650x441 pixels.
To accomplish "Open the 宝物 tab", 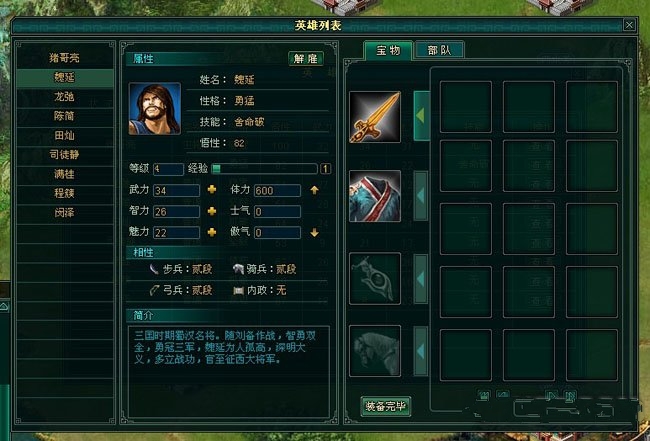I will (388, 51).
